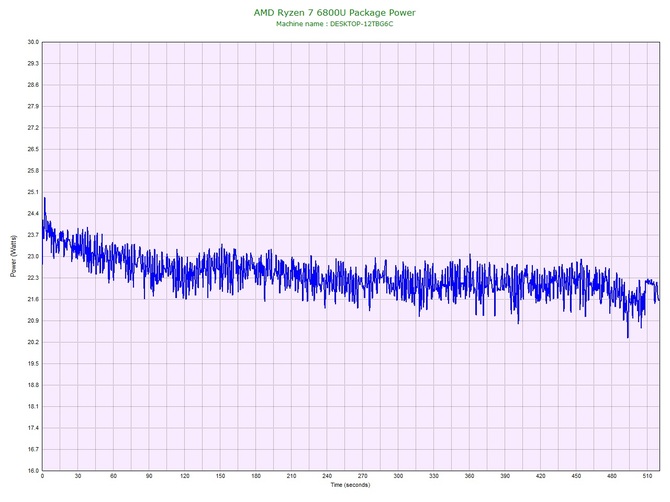
Task: Click the 30.0 y-axis value
Action: (x=33, y=42)
